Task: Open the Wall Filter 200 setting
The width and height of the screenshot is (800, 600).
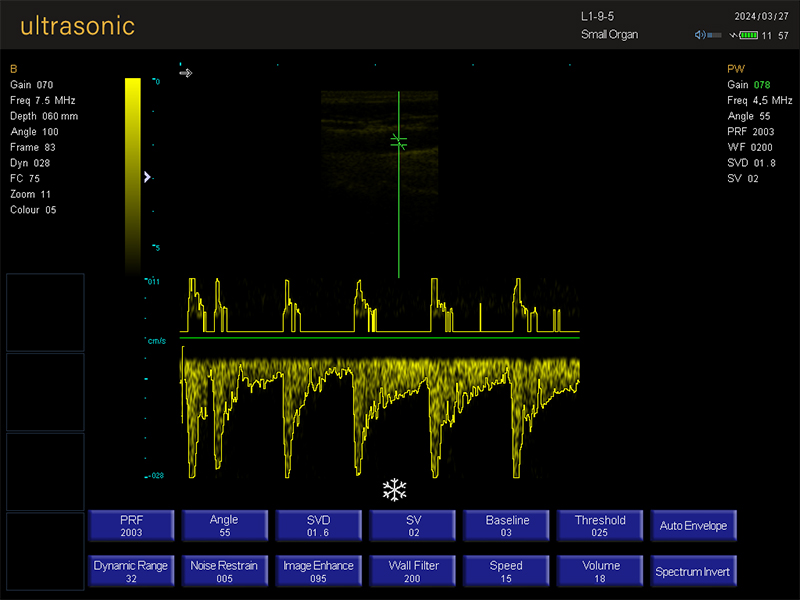Action: click(413, 572)
